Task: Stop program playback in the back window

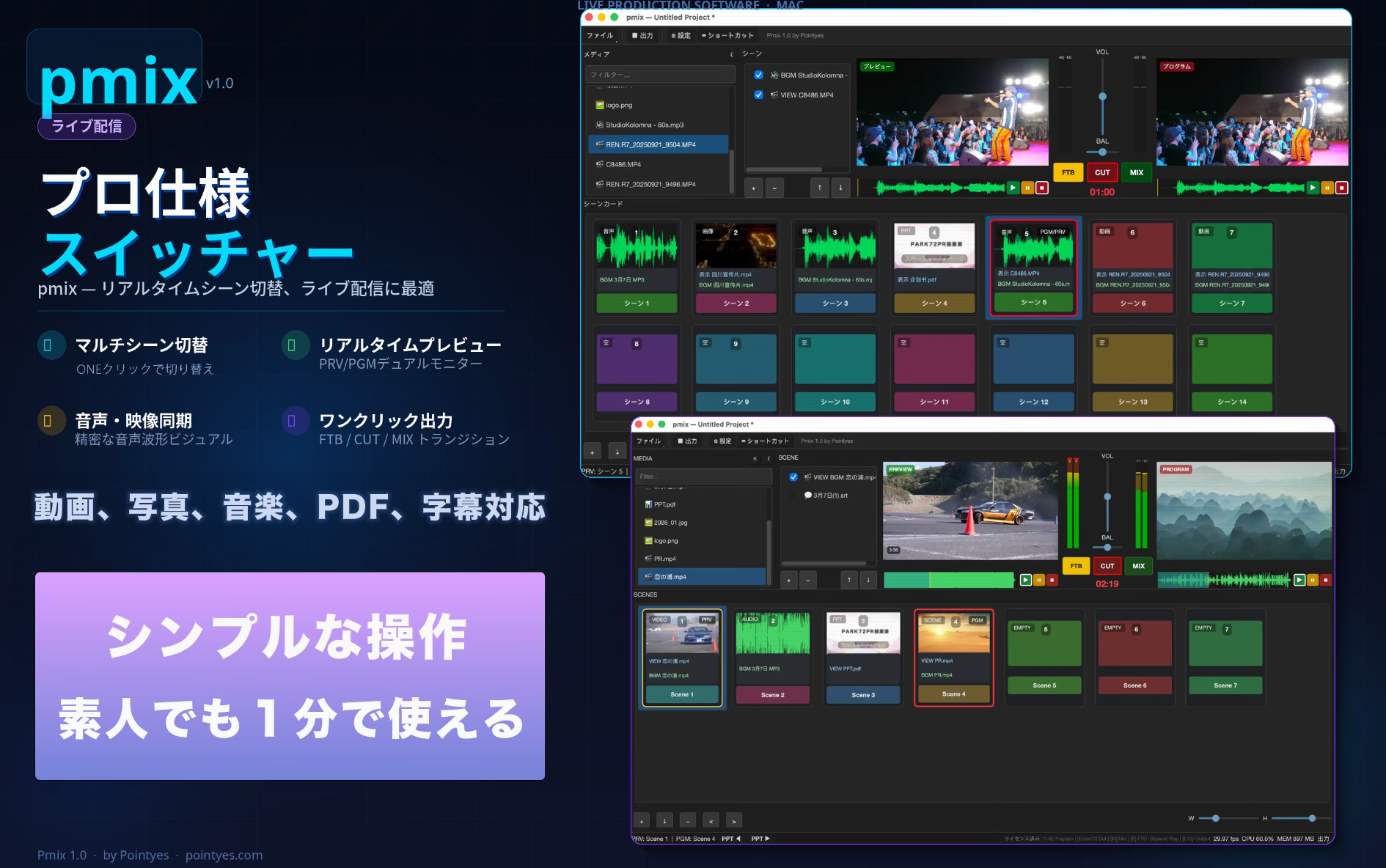Action: (x=1341, y=188)
